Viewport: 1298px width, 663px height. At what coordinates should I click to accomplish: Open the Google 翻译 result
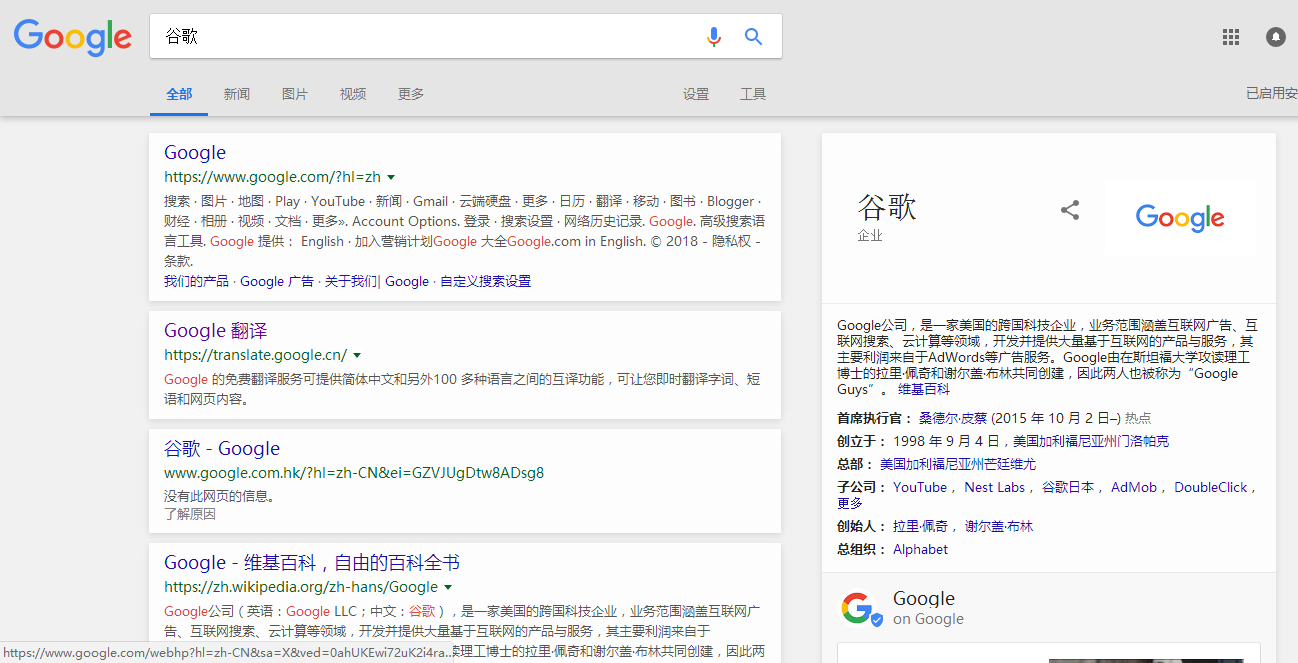tap(216, 330)
